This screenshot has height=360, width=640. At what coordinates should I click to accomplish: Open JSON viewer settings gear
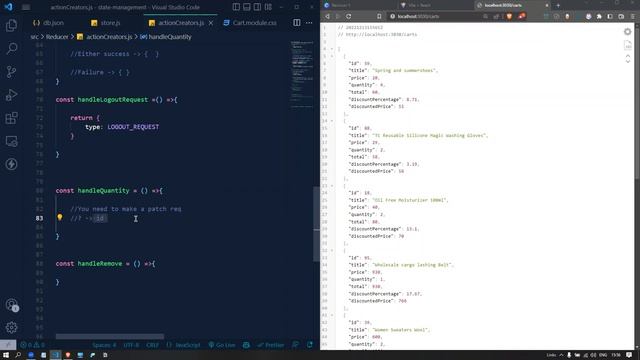[627, 32]
